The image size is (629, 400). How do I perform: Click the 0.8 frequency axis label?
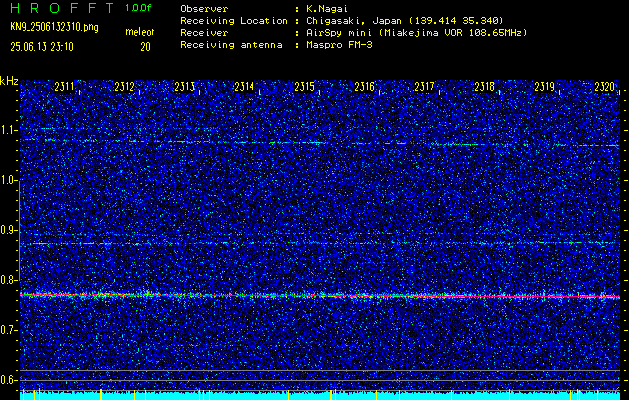(8, 280)
